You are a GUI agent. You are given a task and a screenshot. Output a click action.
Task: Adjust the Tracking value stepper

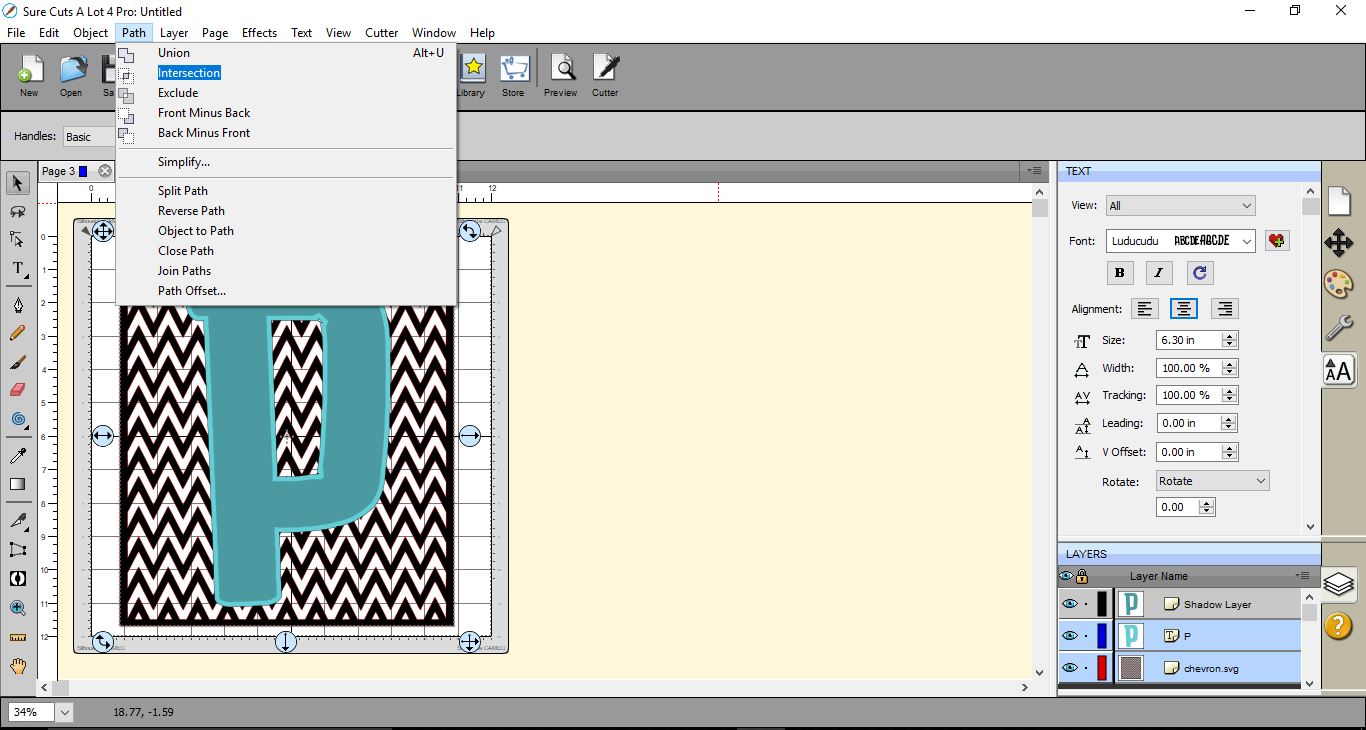(x=1230, y=396)
